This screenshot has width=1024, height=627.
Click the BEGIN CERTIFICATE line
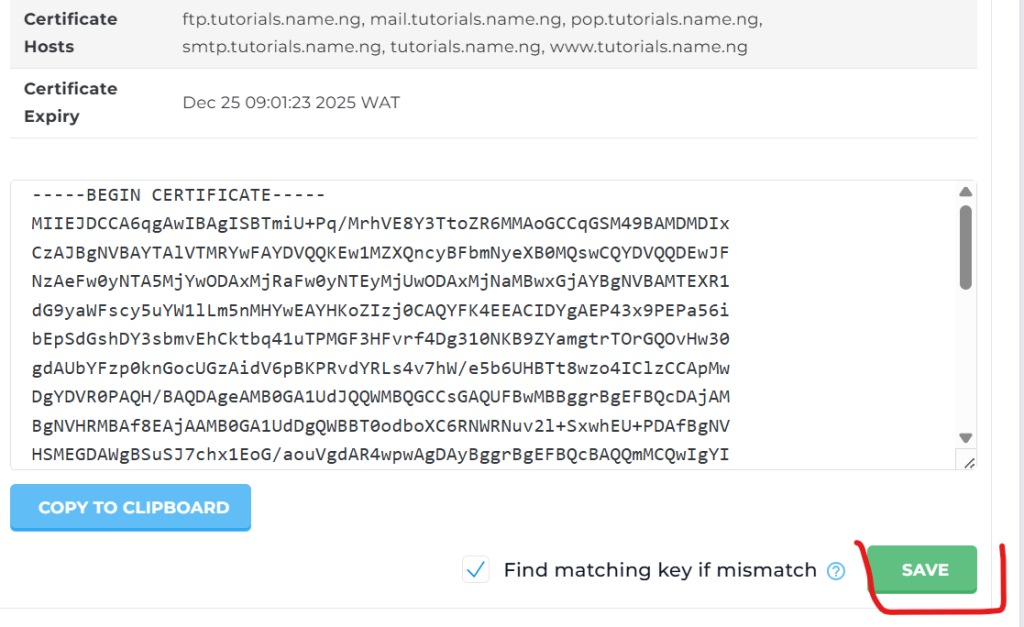pyautogui.click(x=179, y=195)
